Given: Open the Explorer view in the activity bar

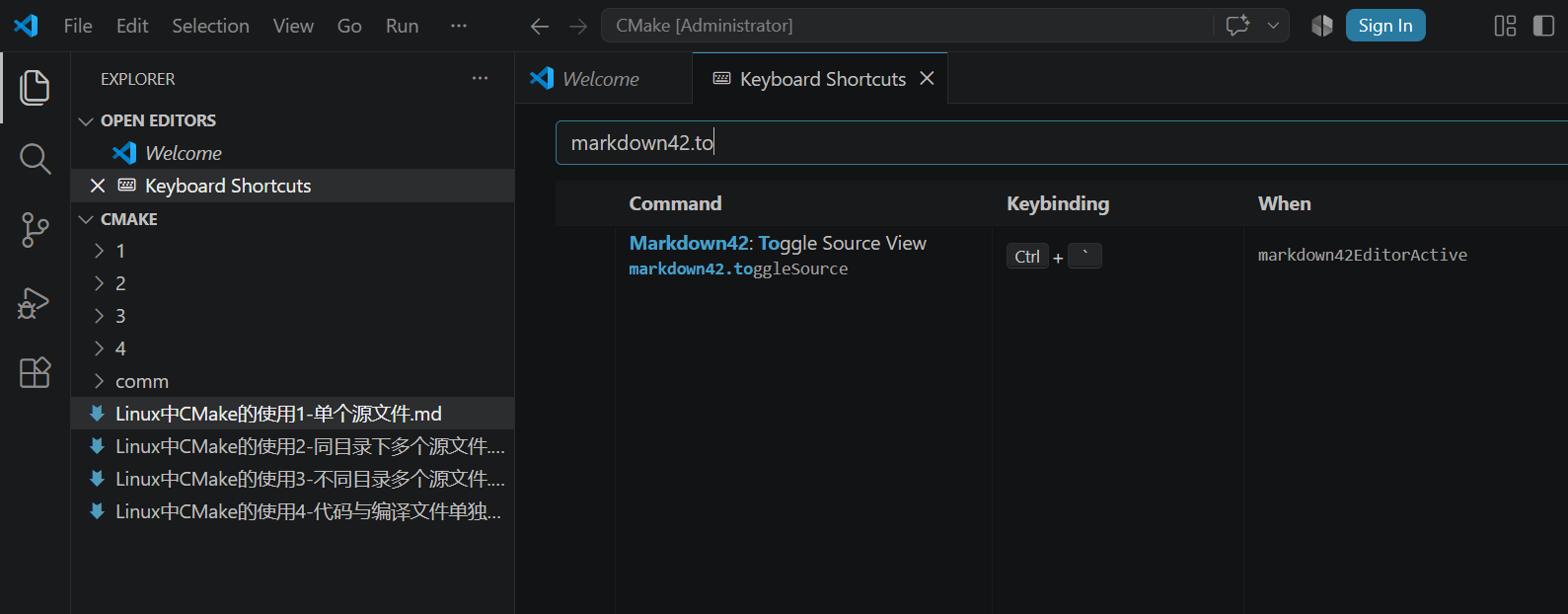Looking at the screenshot, I should (35, 88).
